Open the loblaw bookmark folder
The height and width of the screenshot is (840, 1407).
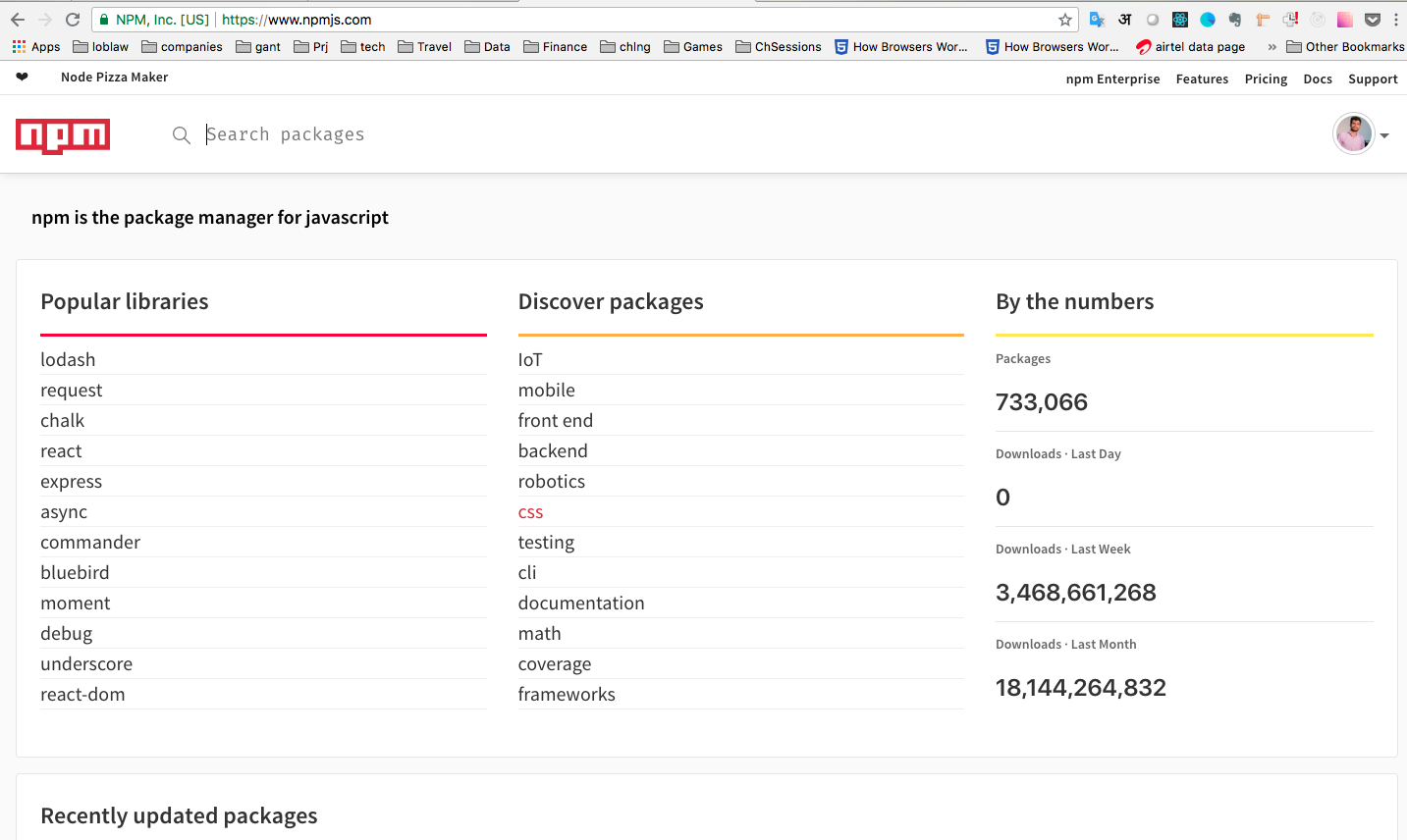click(x=101, y=47)
